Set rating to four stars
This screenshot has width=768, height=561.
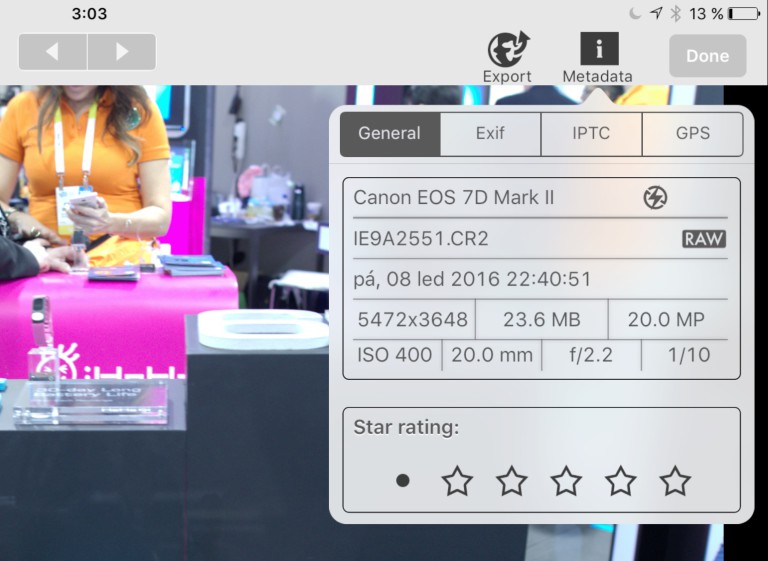(621, 481)
